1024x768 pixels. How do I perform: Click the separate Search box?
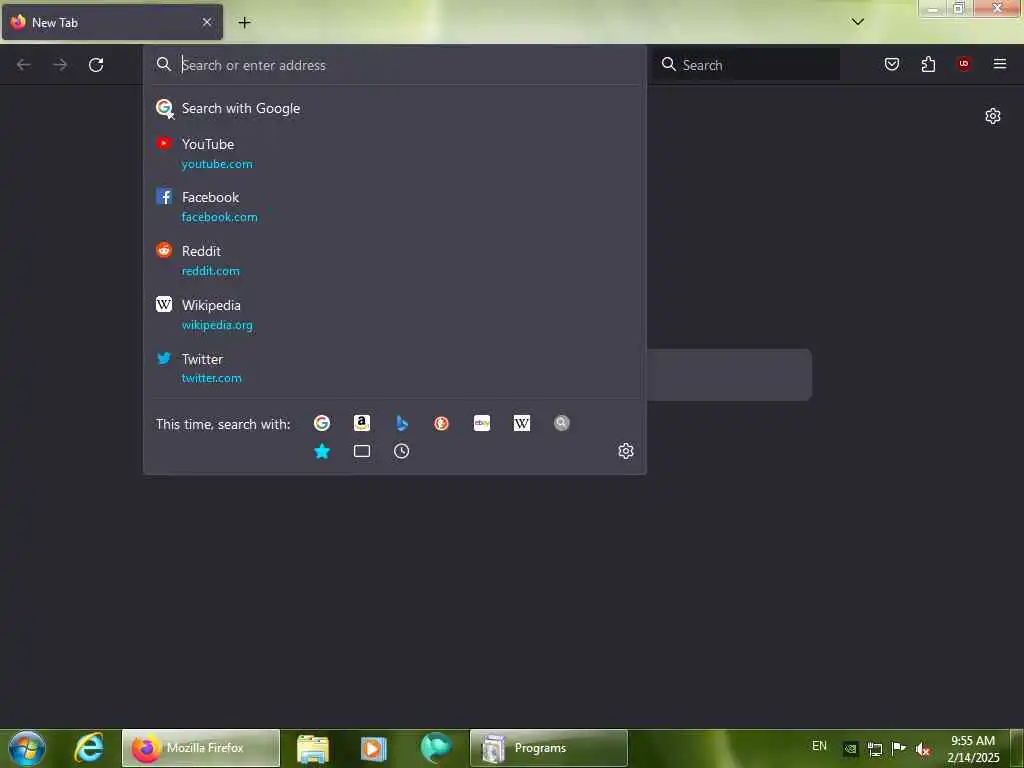point(746,65)
